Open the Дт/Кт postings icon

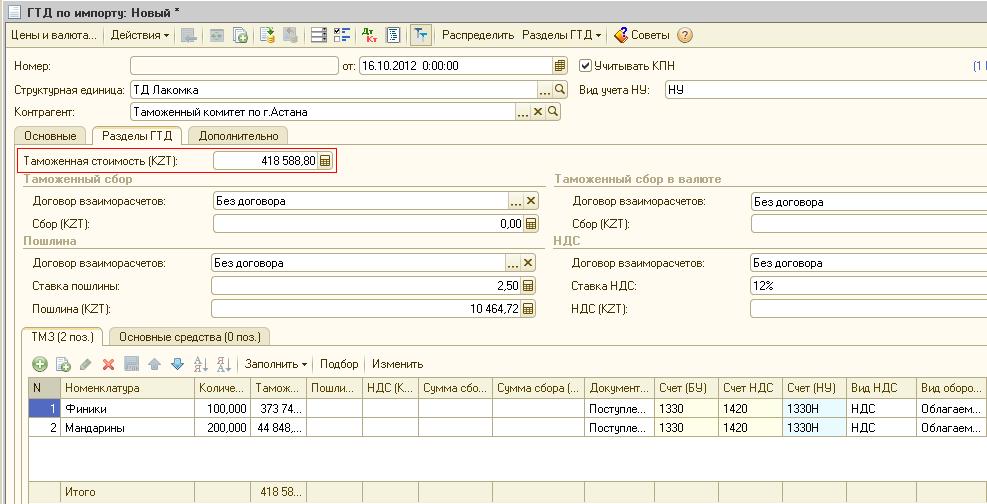pyautogui.click(x=369, y=35)
